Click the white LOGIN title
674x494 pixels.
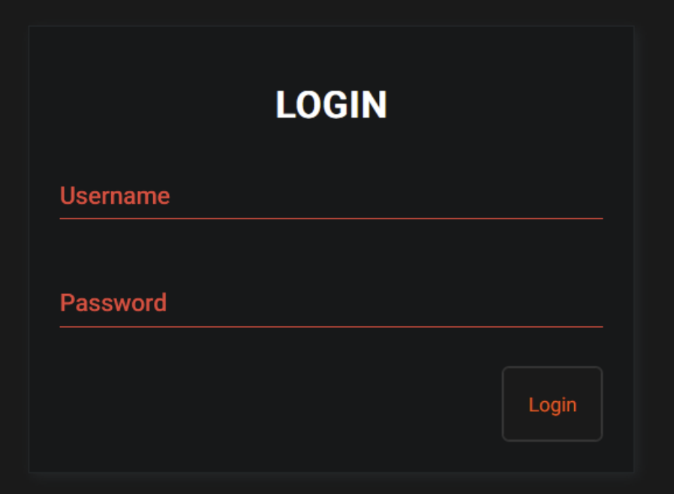331,105
